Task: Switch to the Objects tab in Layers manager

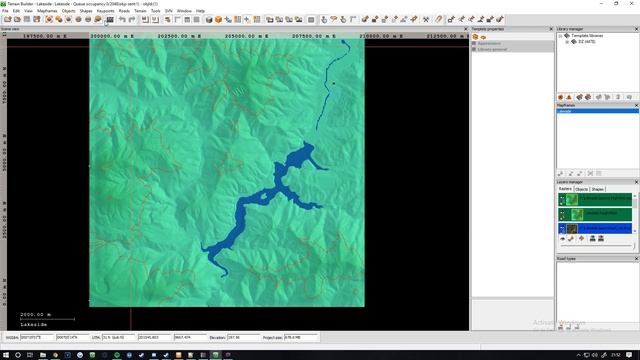Action: pyautogui.click(x=581, y=189)
